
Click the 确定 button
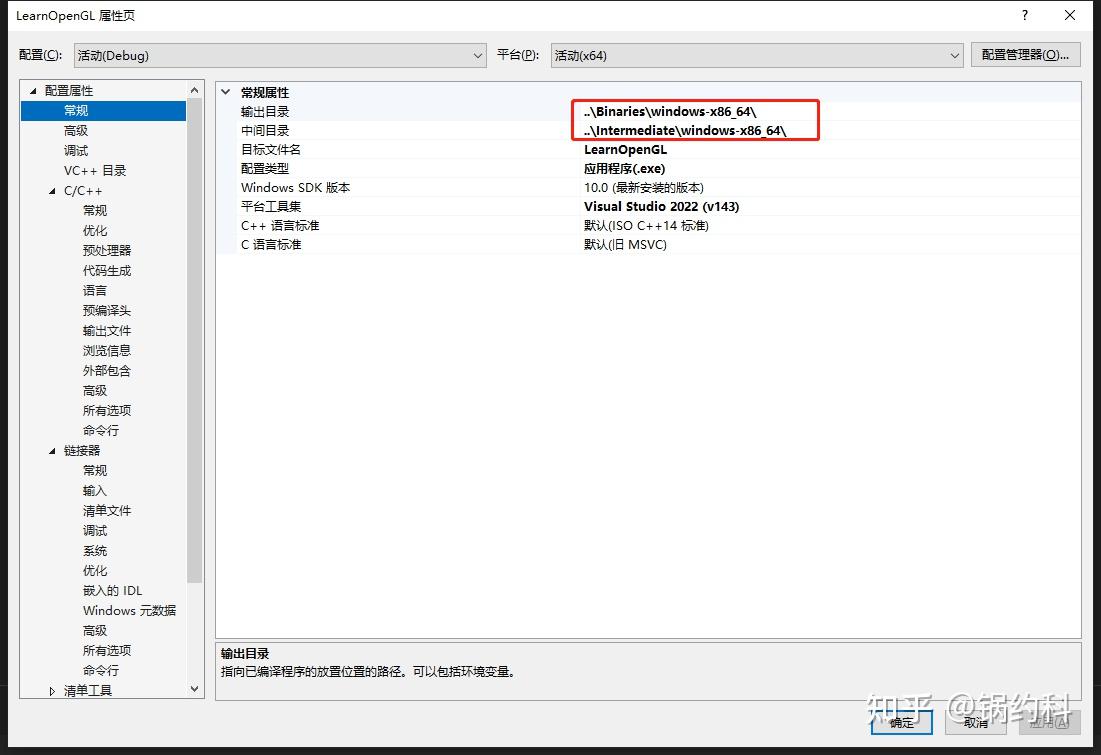[902, 722]
